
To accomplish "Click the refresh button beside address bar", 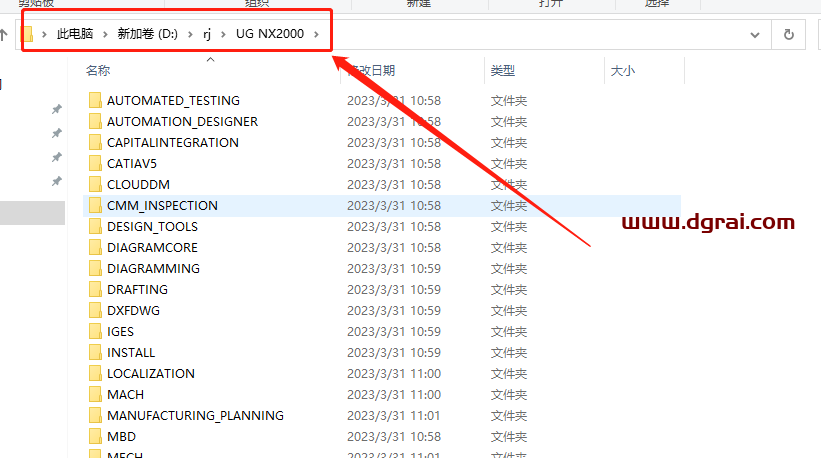I will (x=789, y=35).
